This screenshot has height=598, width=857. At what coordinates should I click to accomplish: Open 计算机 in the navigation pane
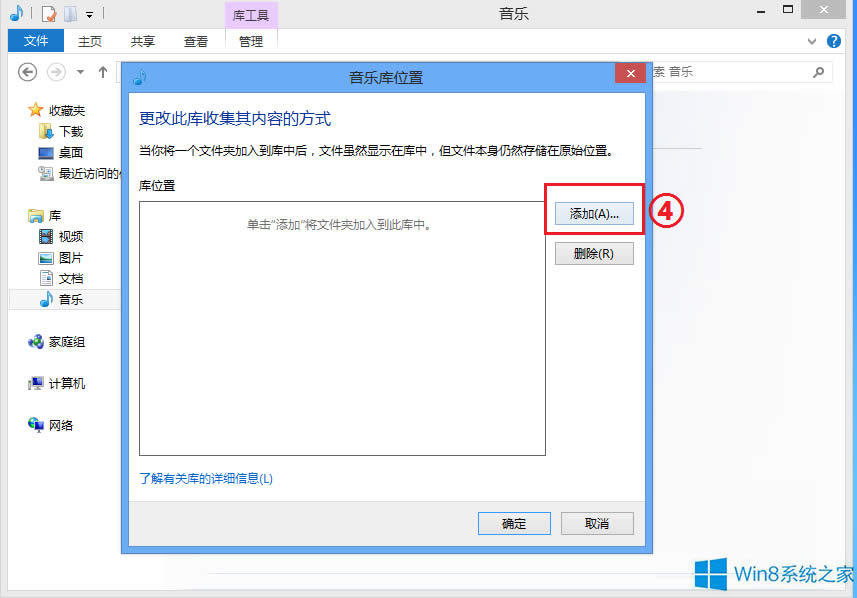66,383
